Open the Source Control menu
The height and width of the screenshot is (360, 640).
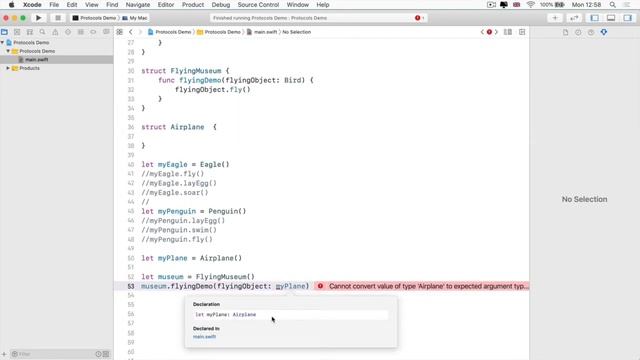point(258,5)
